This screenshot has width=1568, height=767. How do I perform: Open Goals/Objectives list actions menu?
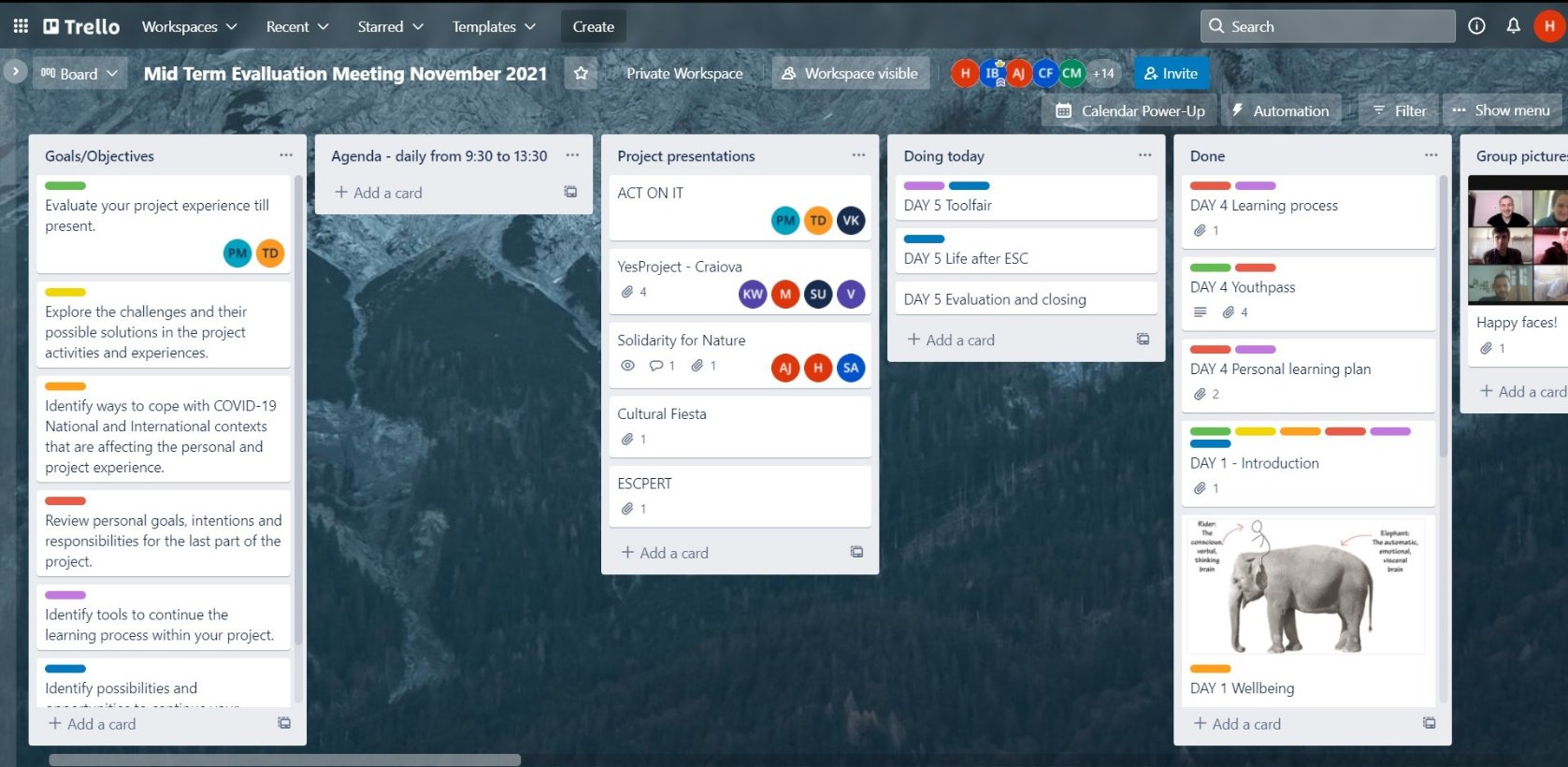point(285,155)
